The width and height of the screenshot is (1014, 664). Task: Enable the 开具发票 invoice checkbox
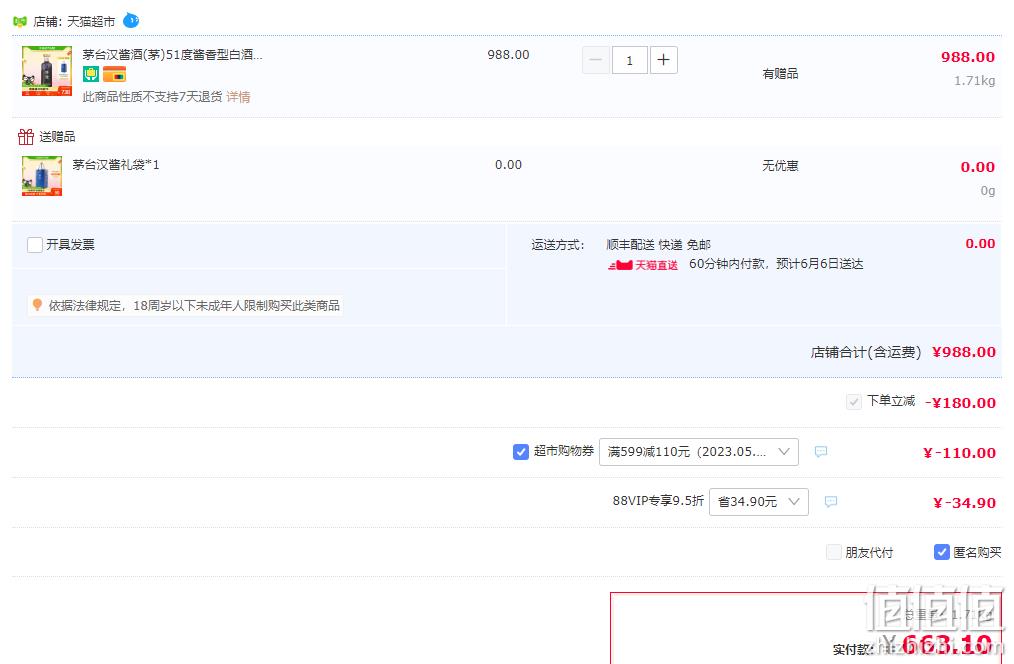(35, 244)
